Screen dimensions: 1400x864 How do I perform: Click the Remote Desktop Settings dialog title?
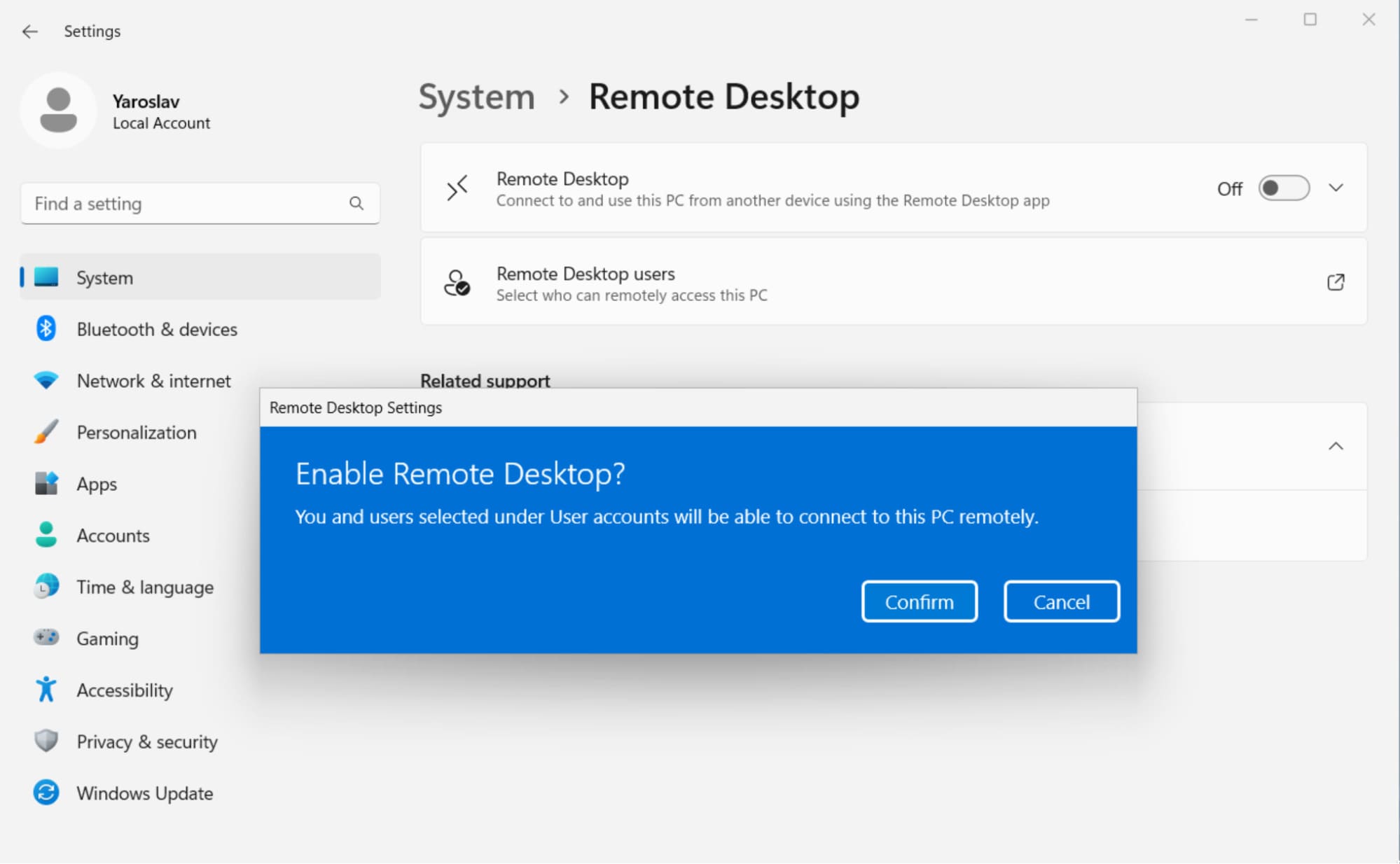click(356, 407)
